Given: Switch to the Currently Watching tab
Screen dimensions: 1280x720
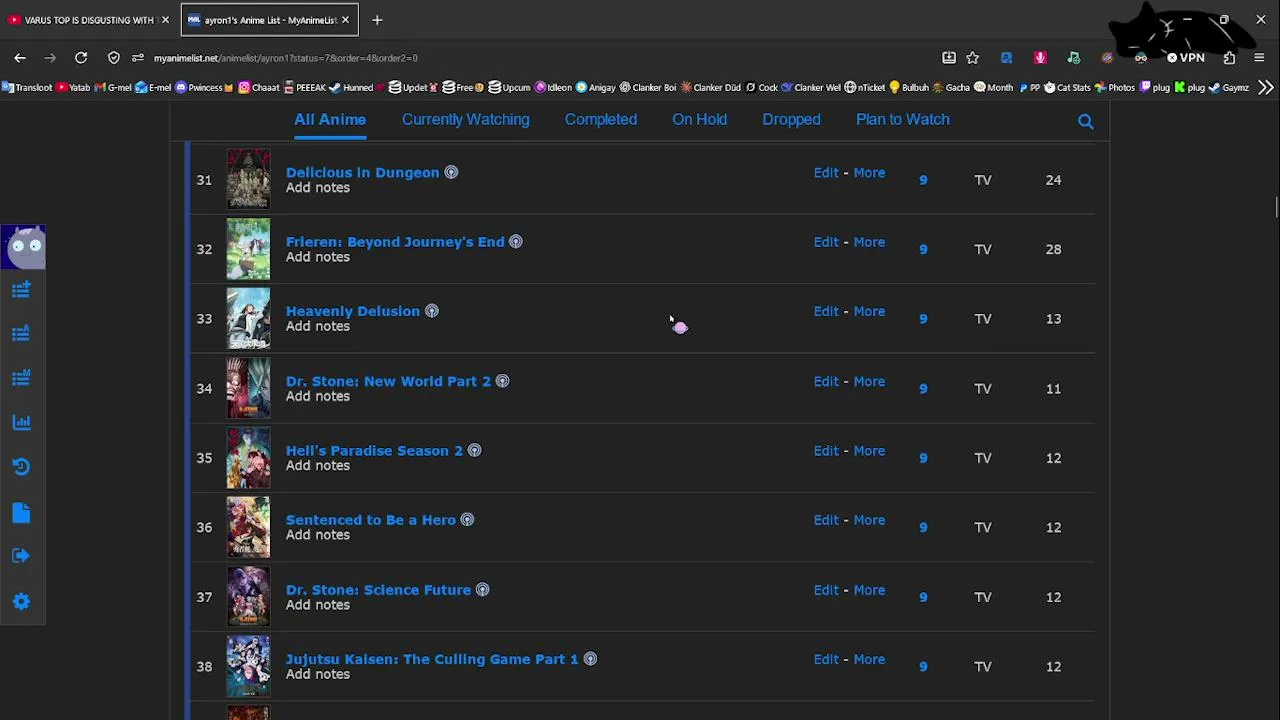Looking at the screenshot, I should pyautogui.click(x=466, y=119).
